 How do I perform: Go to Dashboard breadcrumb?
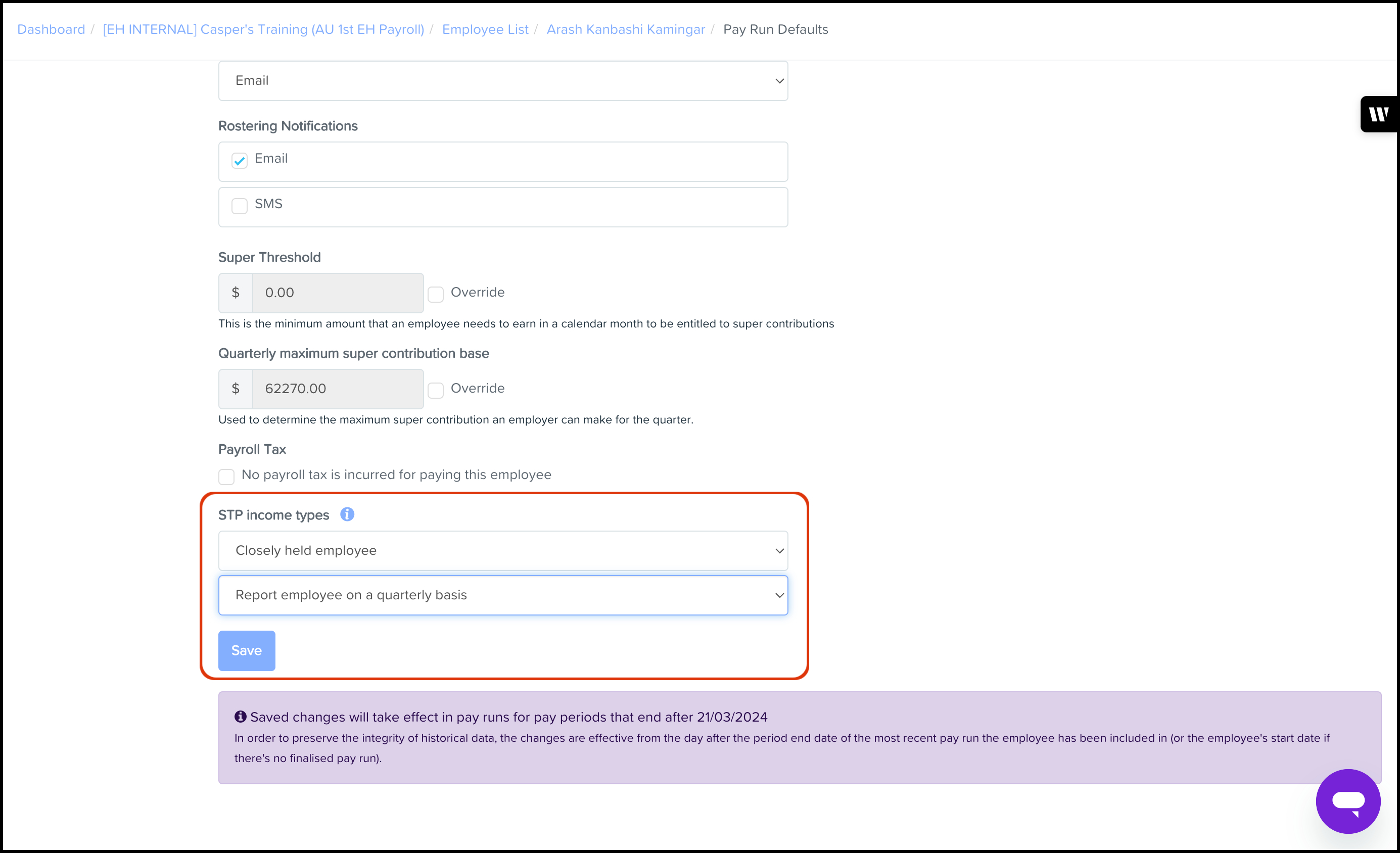[51, 29]
